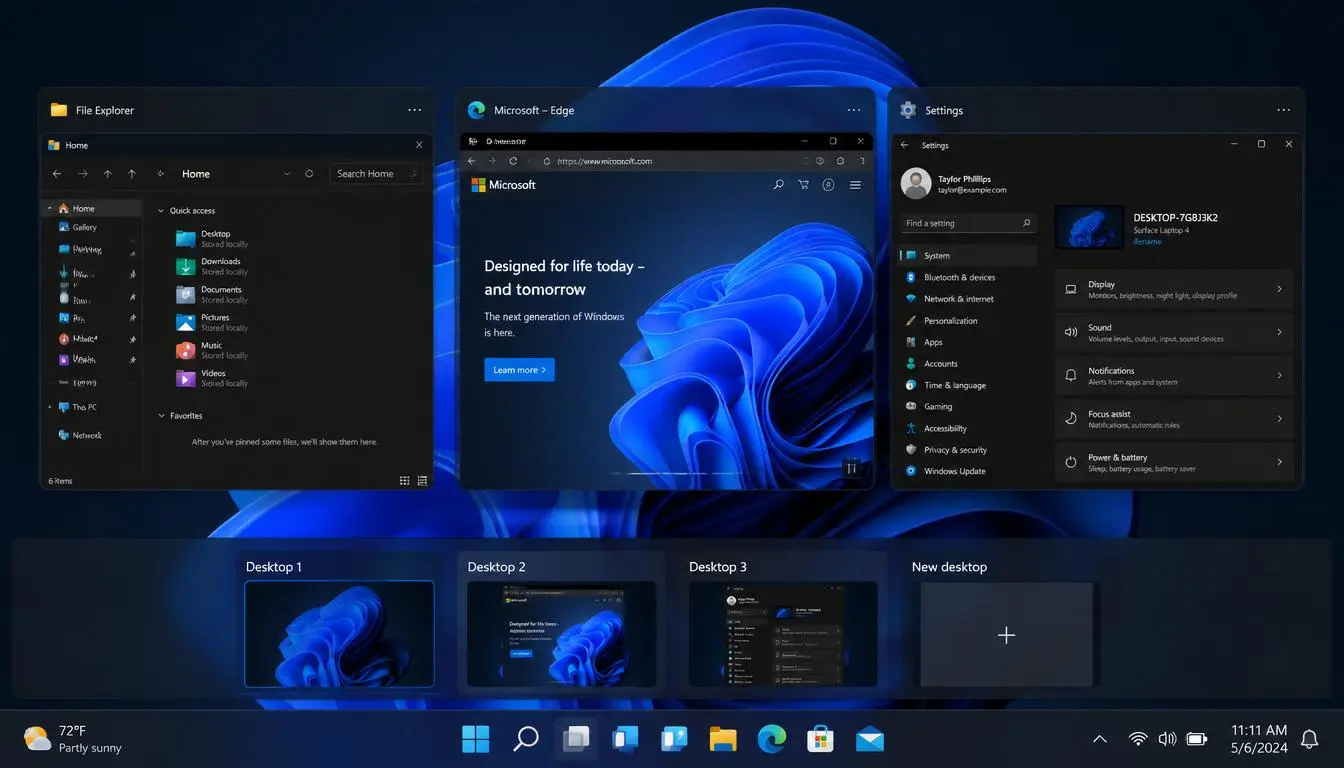Open the notification bell in system tray
The width and height of the screenshot is (1344, 768).
[1309, 739]
